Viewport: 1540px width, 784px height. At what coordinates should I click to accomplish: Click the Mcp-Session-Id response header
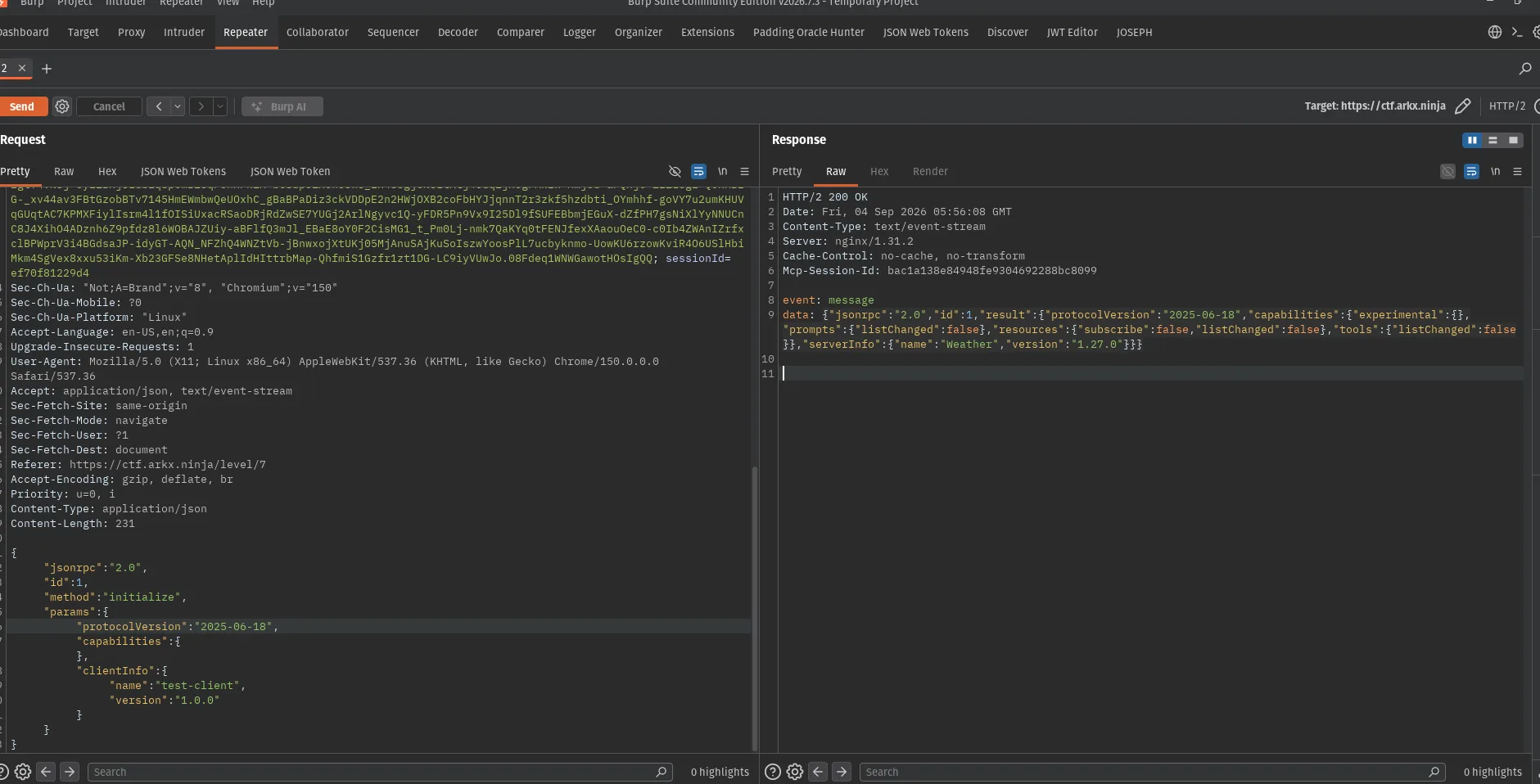940,271
